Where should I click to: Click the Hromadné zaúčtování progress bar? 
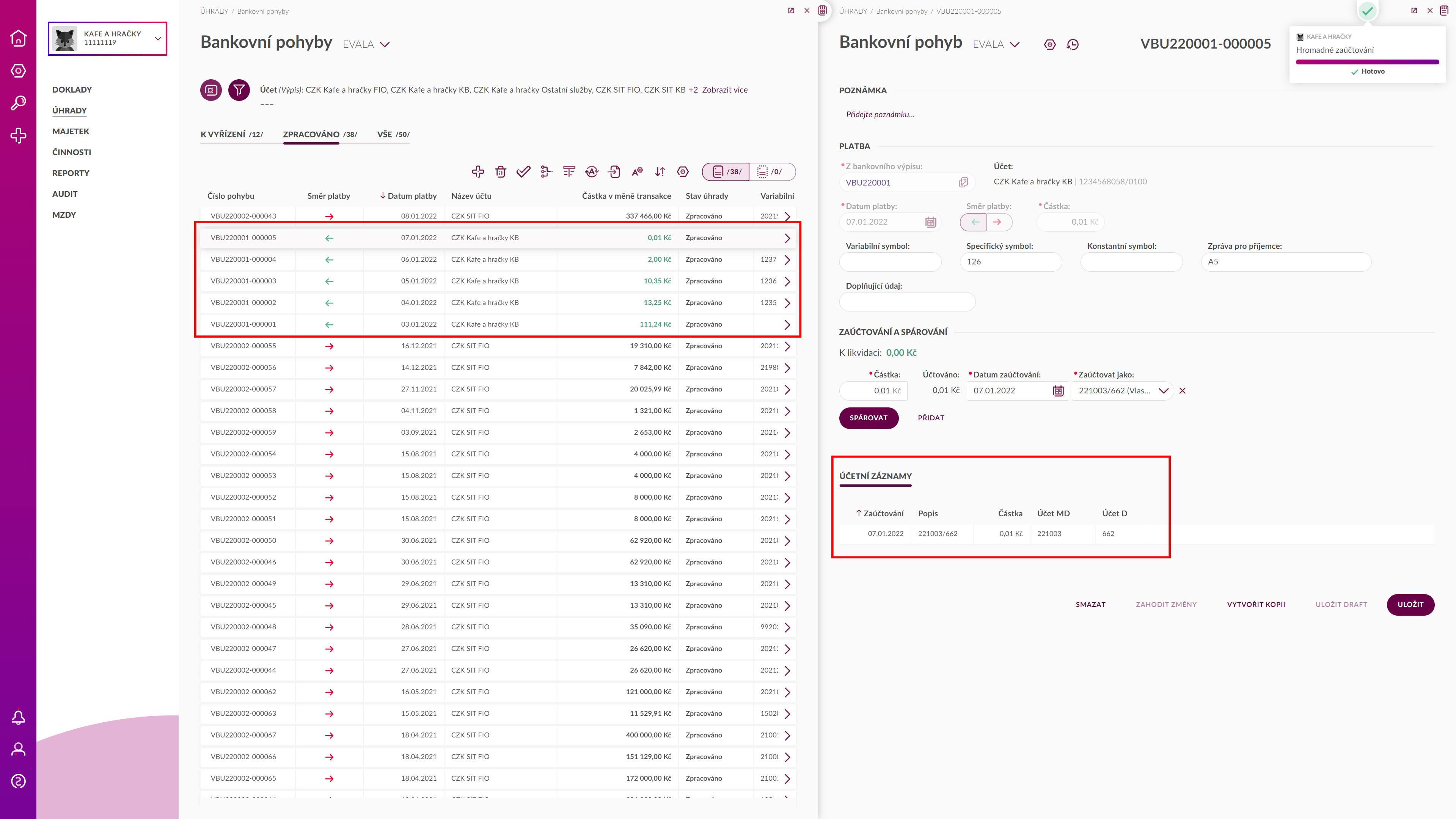click(1367, 61)
